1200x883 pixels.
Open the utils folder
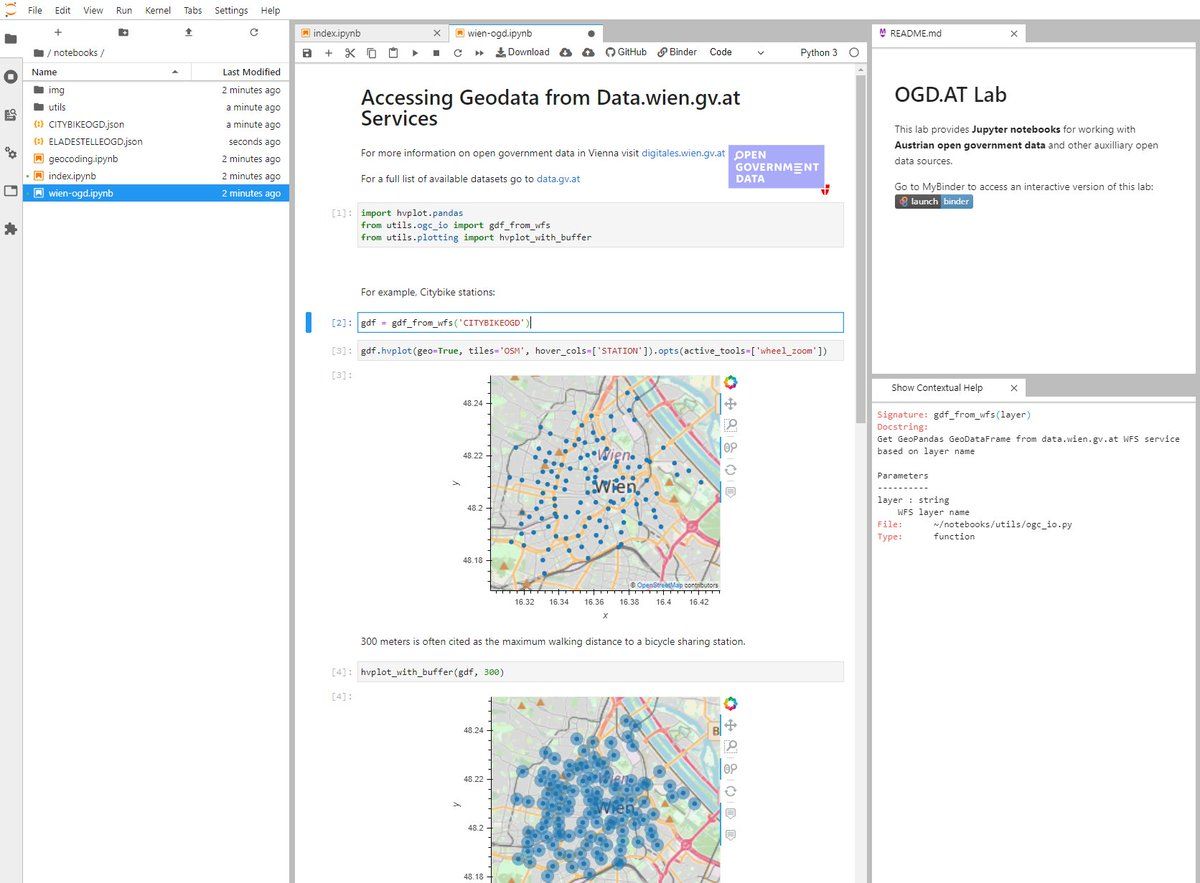(156, 107)
